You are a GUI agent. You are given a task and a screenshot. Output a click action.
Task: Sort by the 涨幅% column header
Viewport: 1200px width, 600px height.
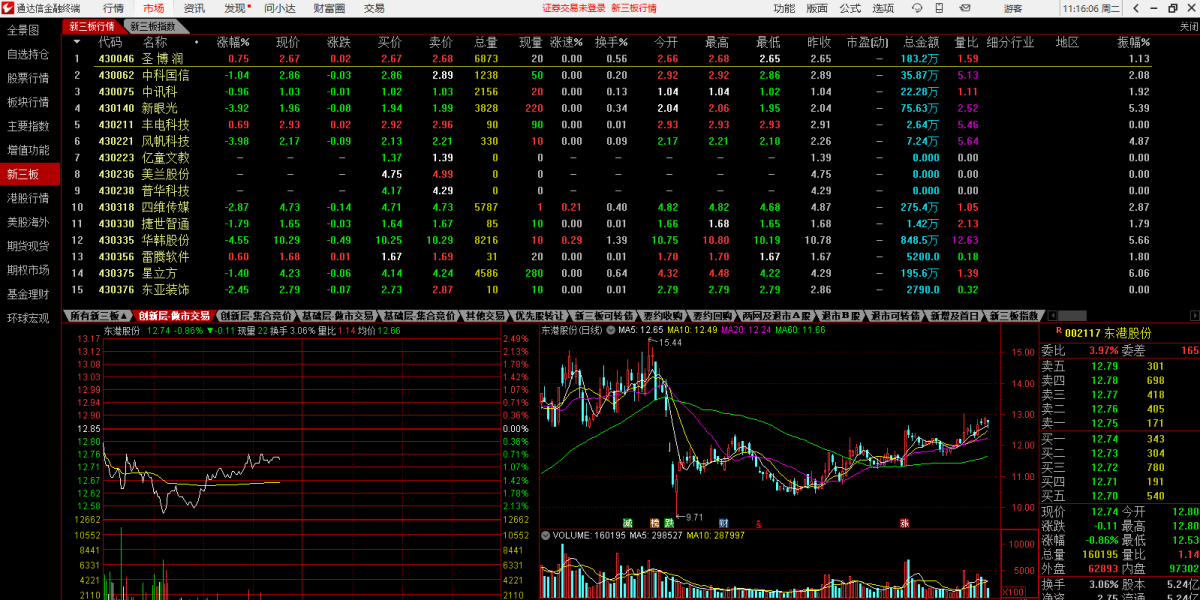pos(233,43)
